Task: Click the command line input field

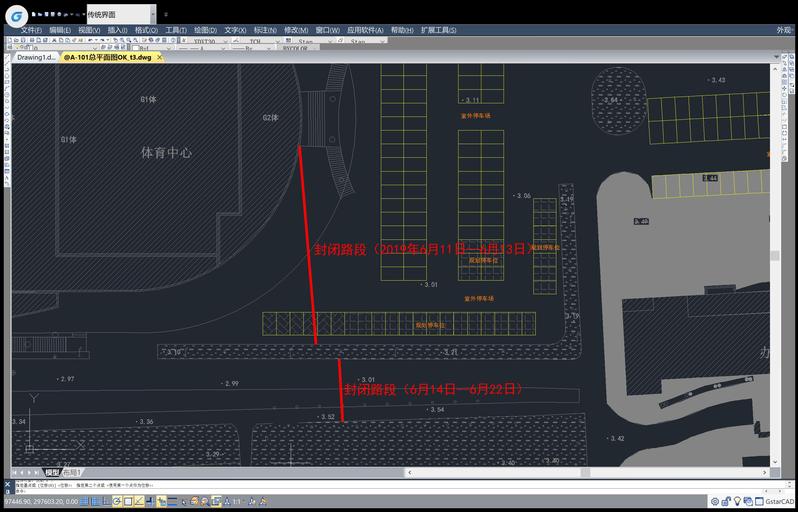Action: pos(300,490)
